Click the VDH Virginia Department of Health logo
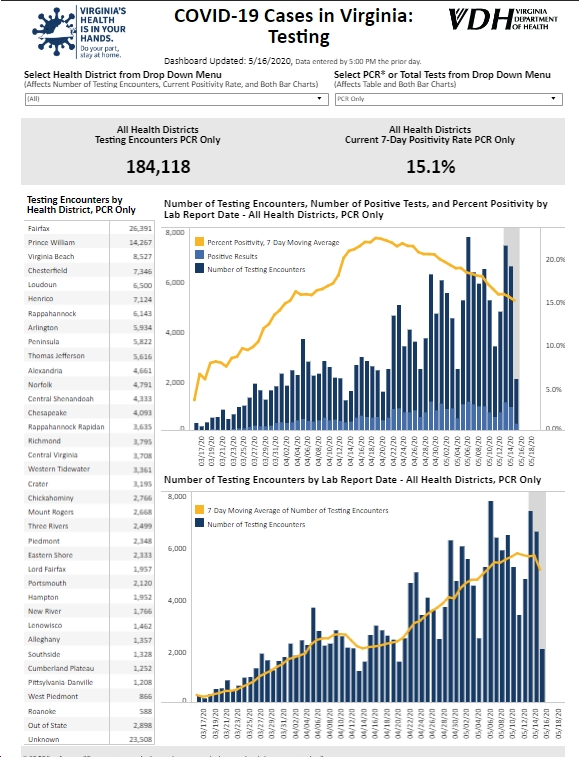This screenshot has height=757, width=579. 503,20
